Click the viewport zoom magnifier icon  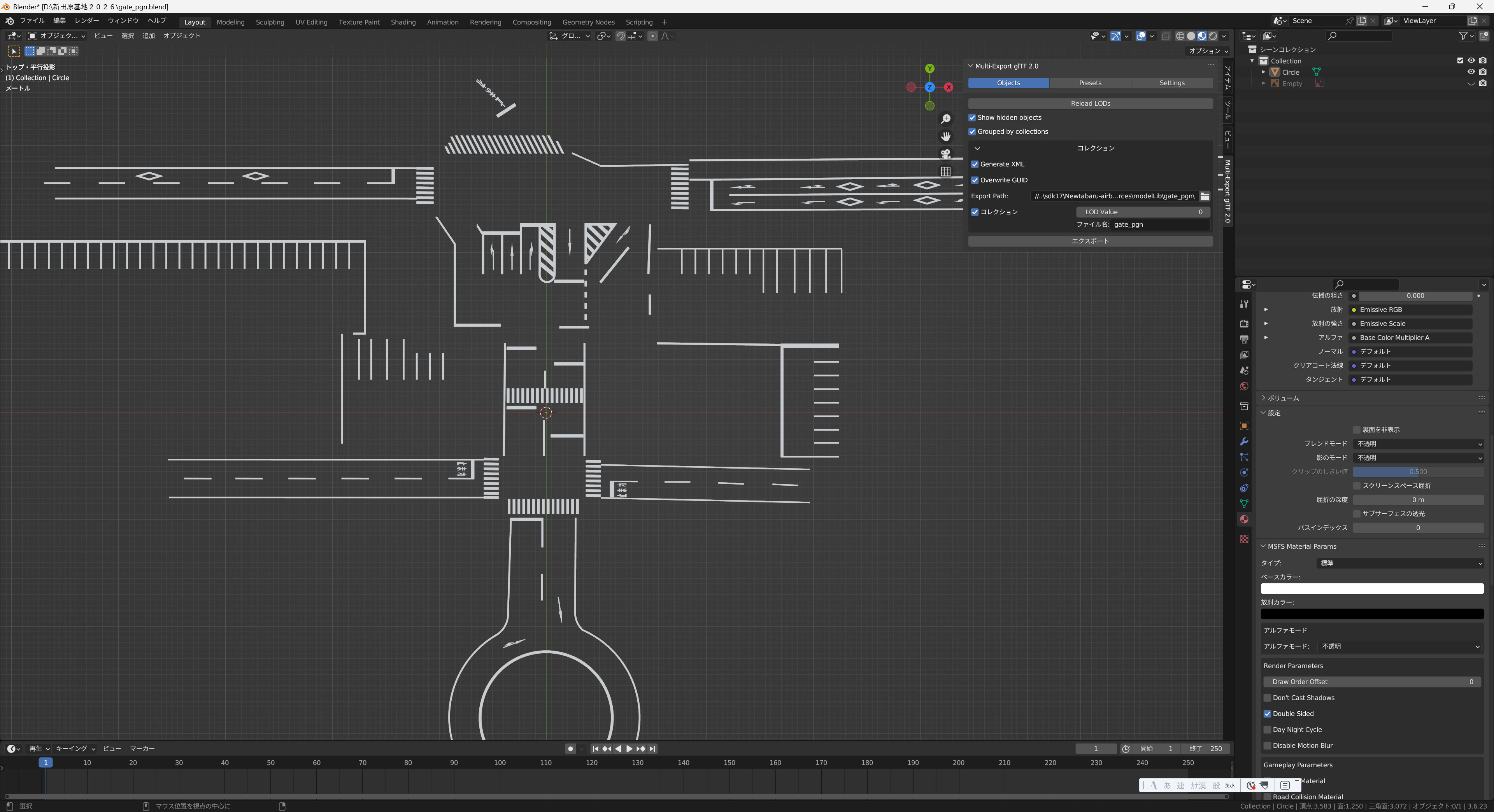tap(946, 119)
